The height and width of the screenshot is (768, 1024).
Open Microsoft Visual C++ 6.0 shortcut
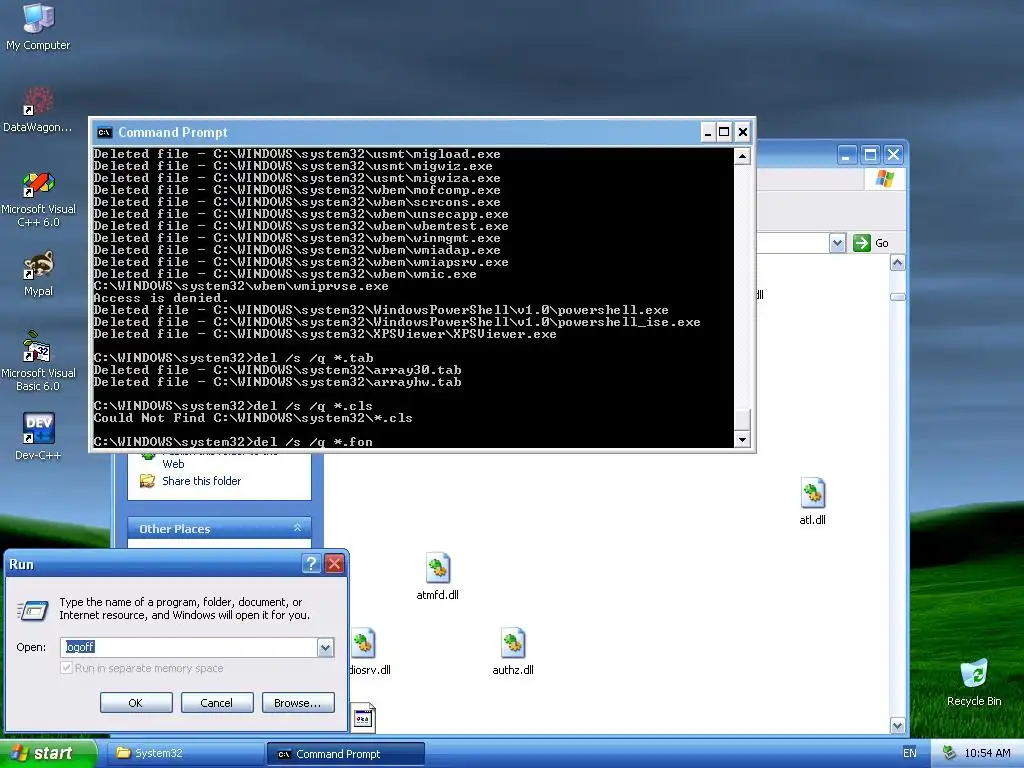click(38, 199)
